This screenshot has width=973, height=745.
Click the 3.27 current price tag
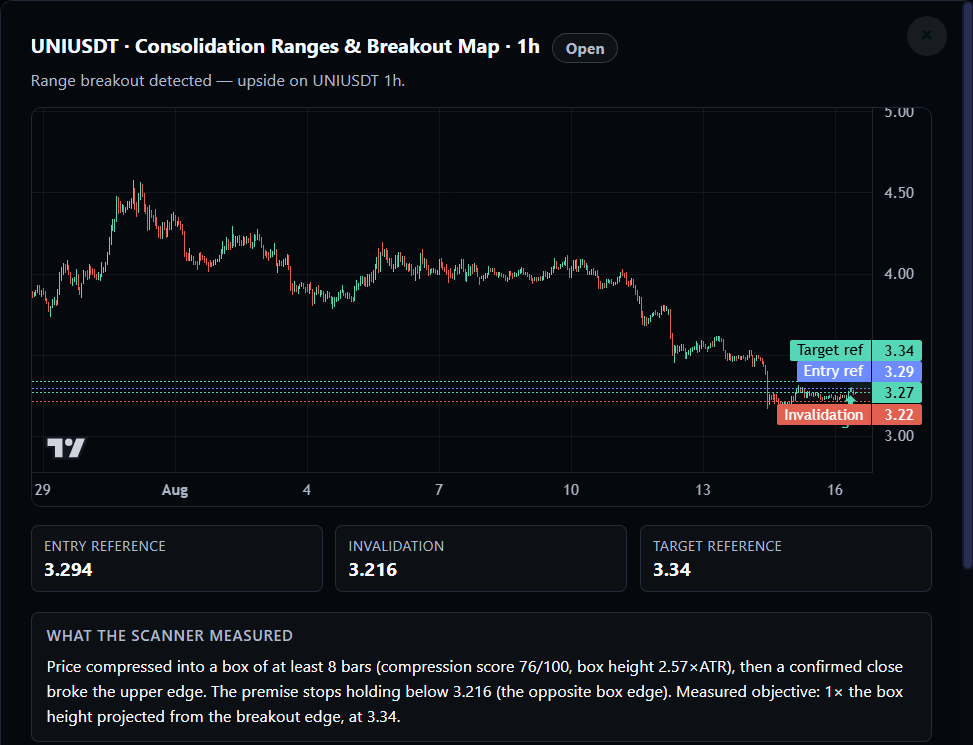tap(897, 393)
